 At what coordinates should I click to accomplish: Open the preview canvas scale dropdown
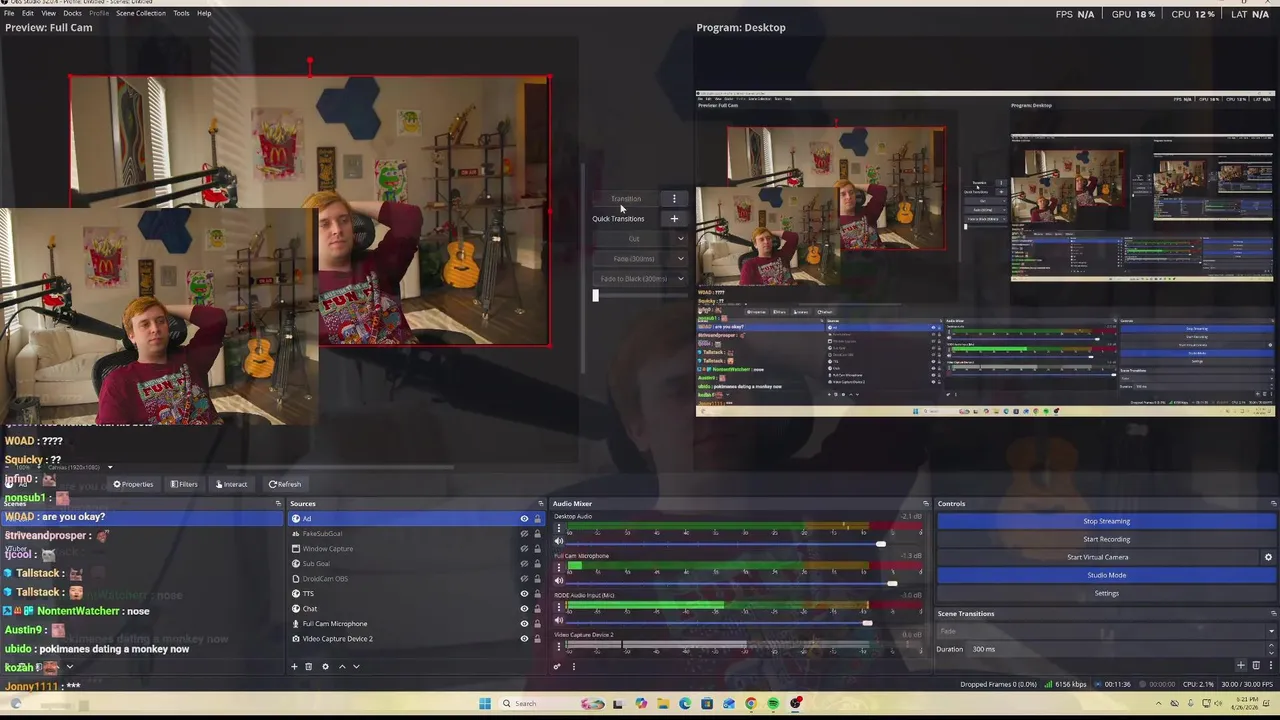click(109, 467)
